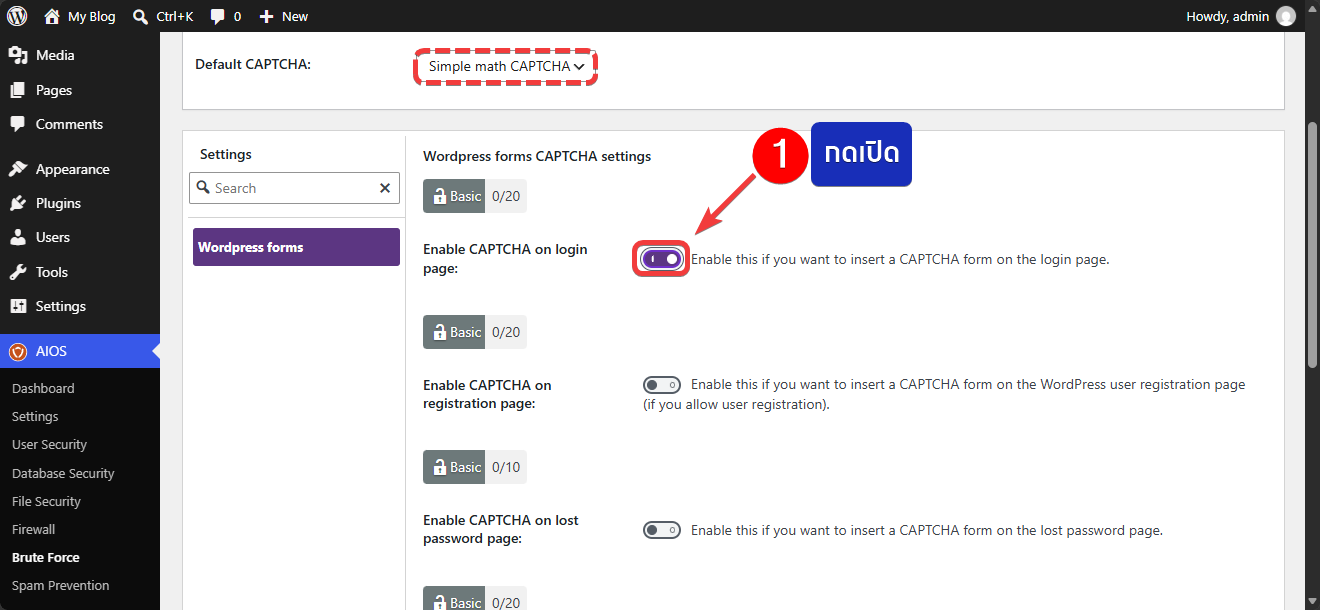Clear the settings search with the X icon

click(x=385, y=188)
